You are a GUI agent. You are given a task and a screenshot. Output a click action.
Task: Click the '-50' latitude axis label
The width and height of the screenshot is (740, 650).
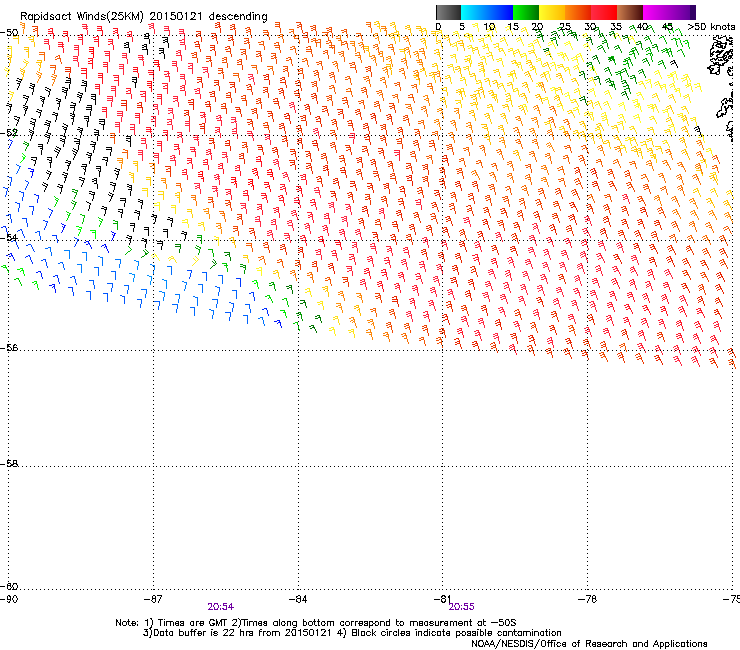[x=9, y=33]
